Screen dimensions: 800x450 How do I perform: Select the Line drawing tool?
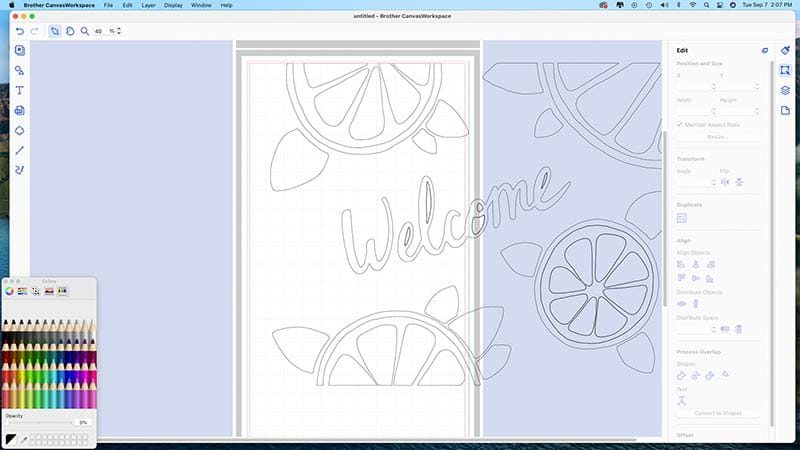[20, 150]
